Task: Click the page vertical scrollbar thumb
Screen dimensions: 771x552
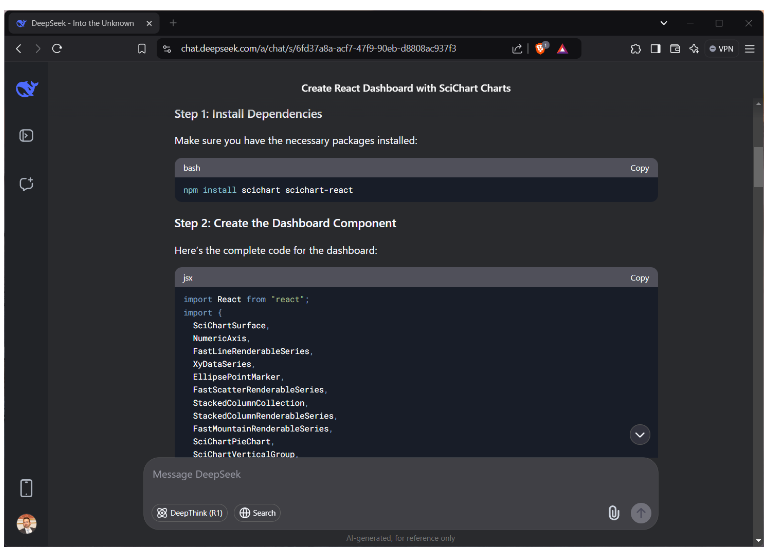Action: [758, 168]
